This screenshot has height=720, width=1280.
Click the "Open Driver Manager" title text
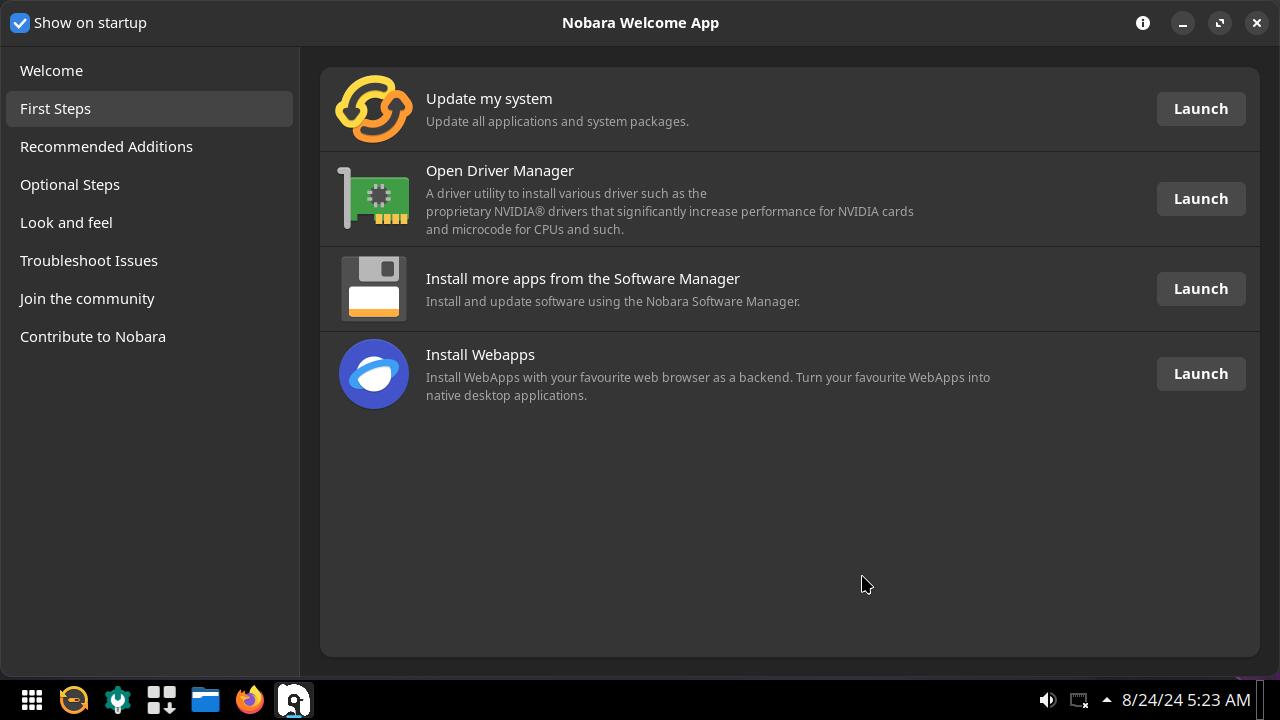tap(500, 171)
